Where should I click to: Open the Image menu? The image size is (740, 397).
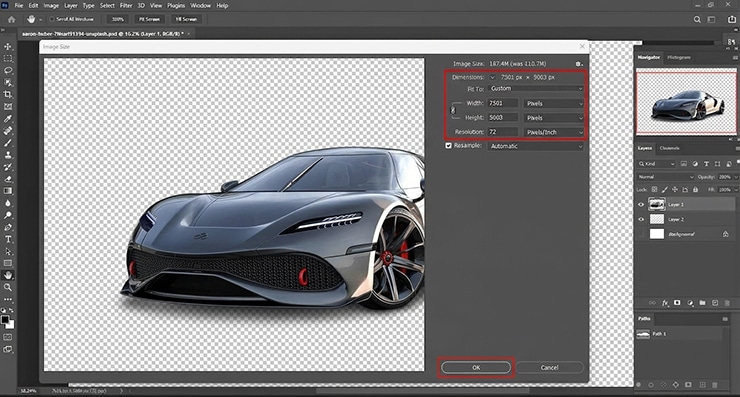(51, 6)
